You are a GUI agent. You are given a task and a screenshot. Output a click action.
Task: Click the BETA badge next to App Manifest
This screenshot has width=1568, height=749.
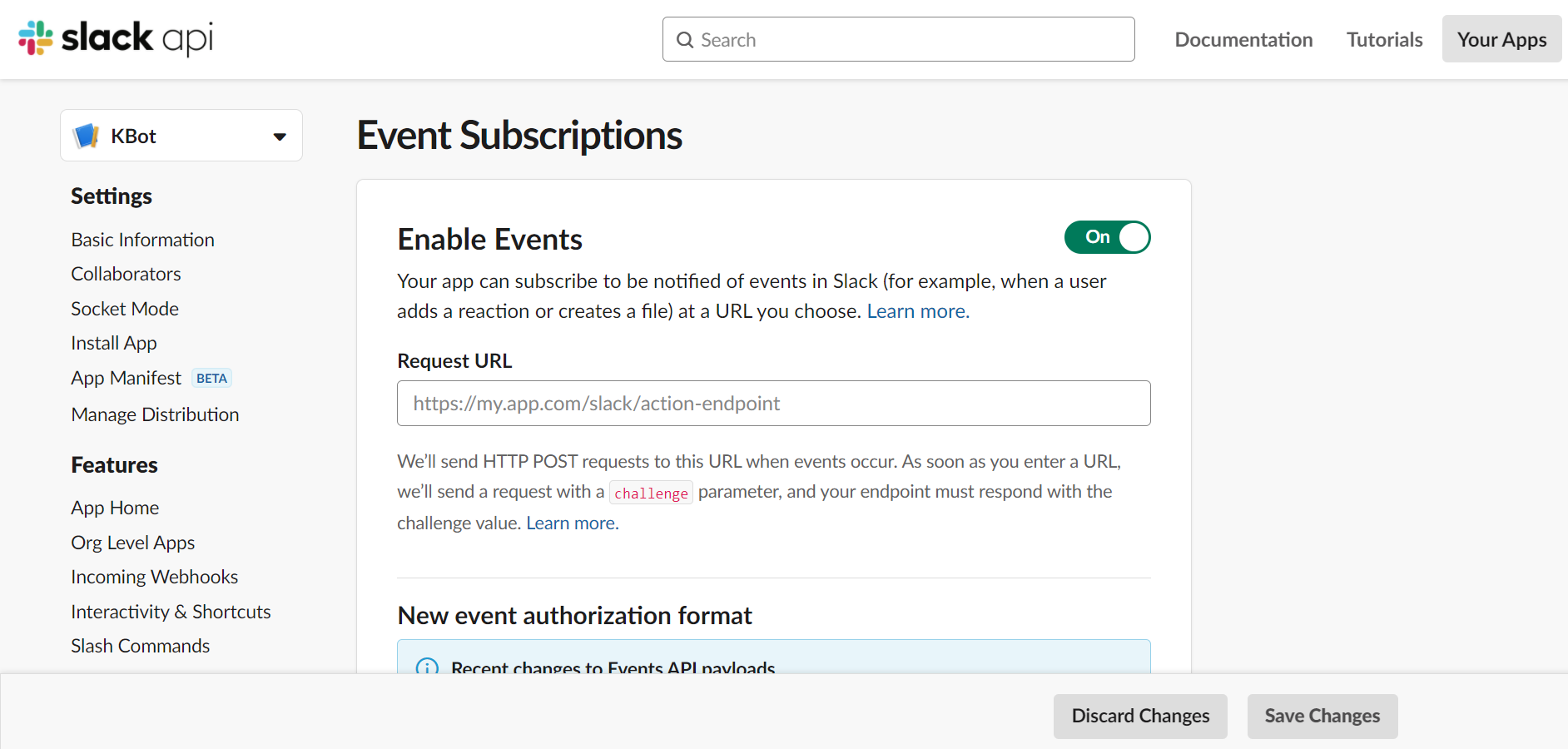[211, 378]
